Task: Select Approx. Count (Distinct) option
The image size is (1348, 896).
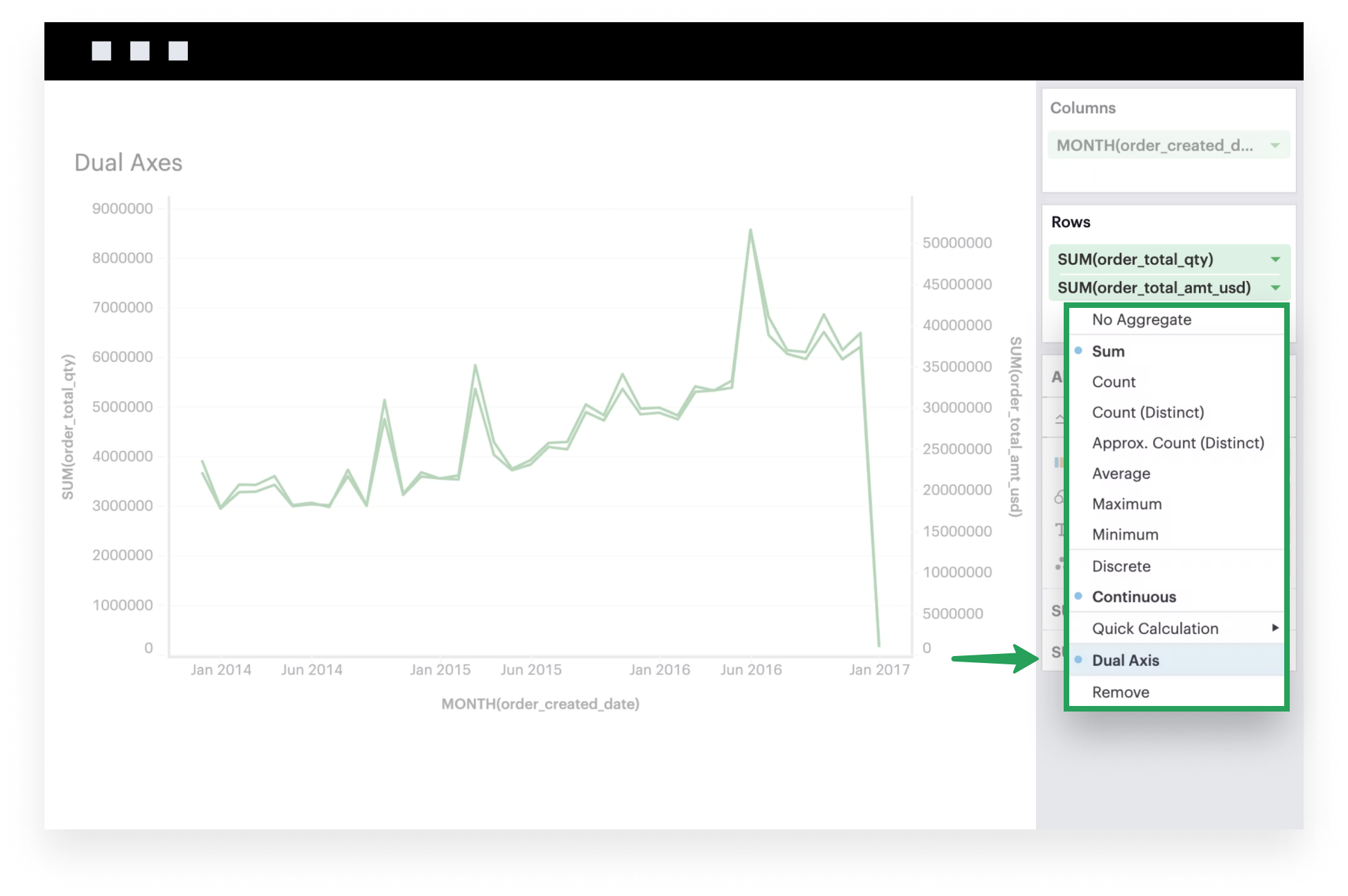Action: pyautogui.click(x=1177, y=443)
